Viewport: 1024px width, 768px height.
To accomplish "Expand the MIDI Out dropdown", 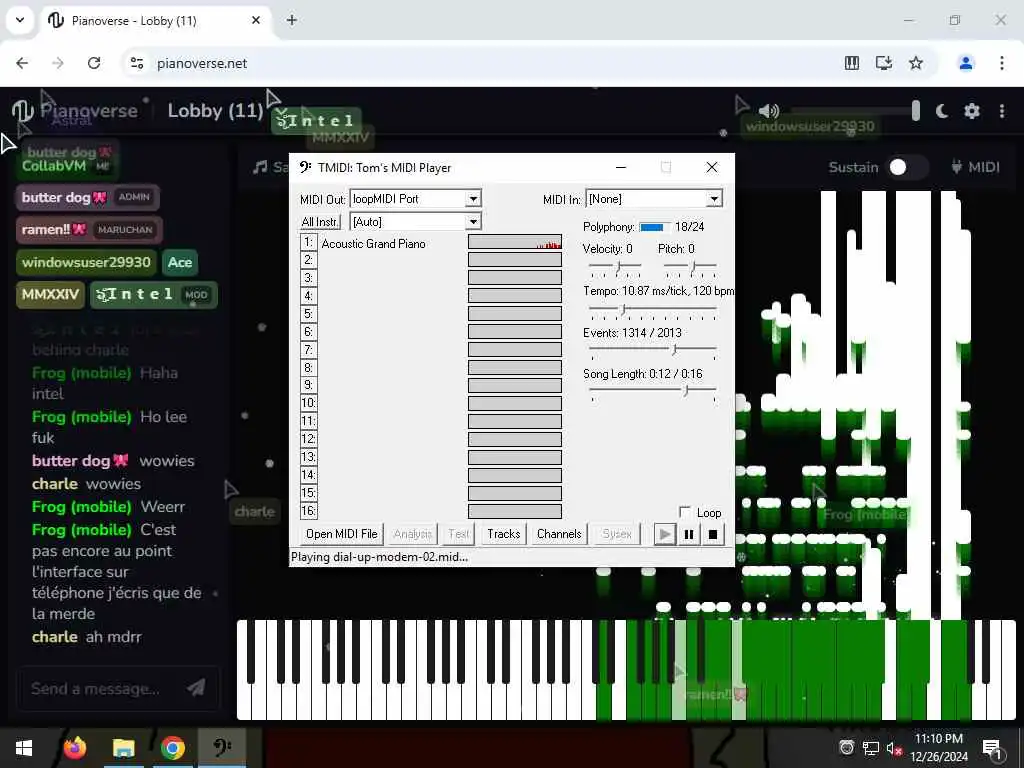I will point(473,199).
